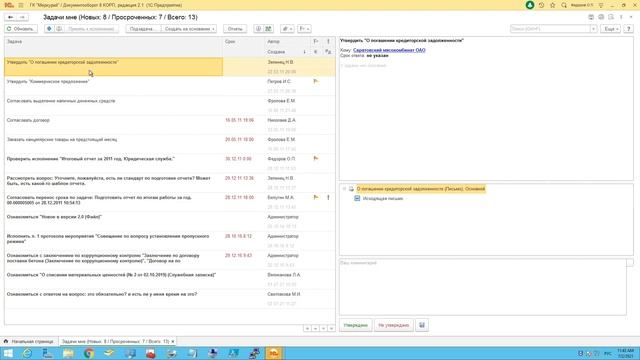Viewport: 640px width, 360px height.
Task: Click the save icon at form top right
Action: point(591,17)
